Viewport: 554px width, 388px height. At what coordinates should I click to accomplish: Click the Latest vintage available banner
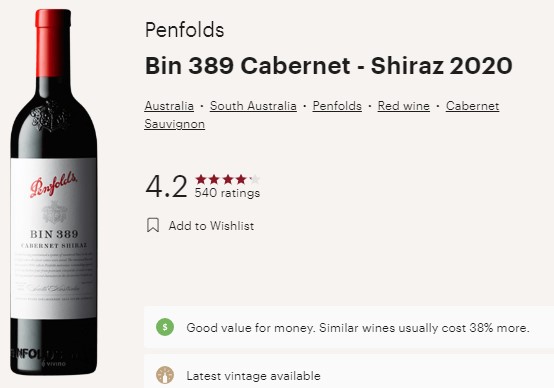coord(349,371)
